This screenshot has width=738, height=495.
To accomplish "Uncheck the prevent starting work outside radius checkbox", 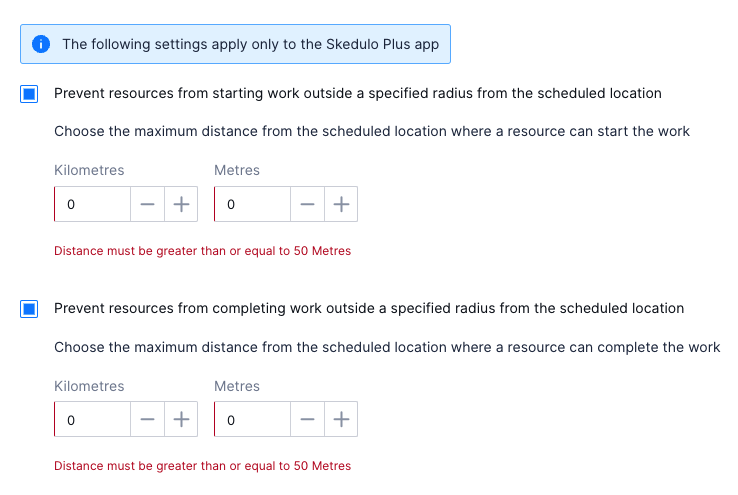I will [29, 94].
